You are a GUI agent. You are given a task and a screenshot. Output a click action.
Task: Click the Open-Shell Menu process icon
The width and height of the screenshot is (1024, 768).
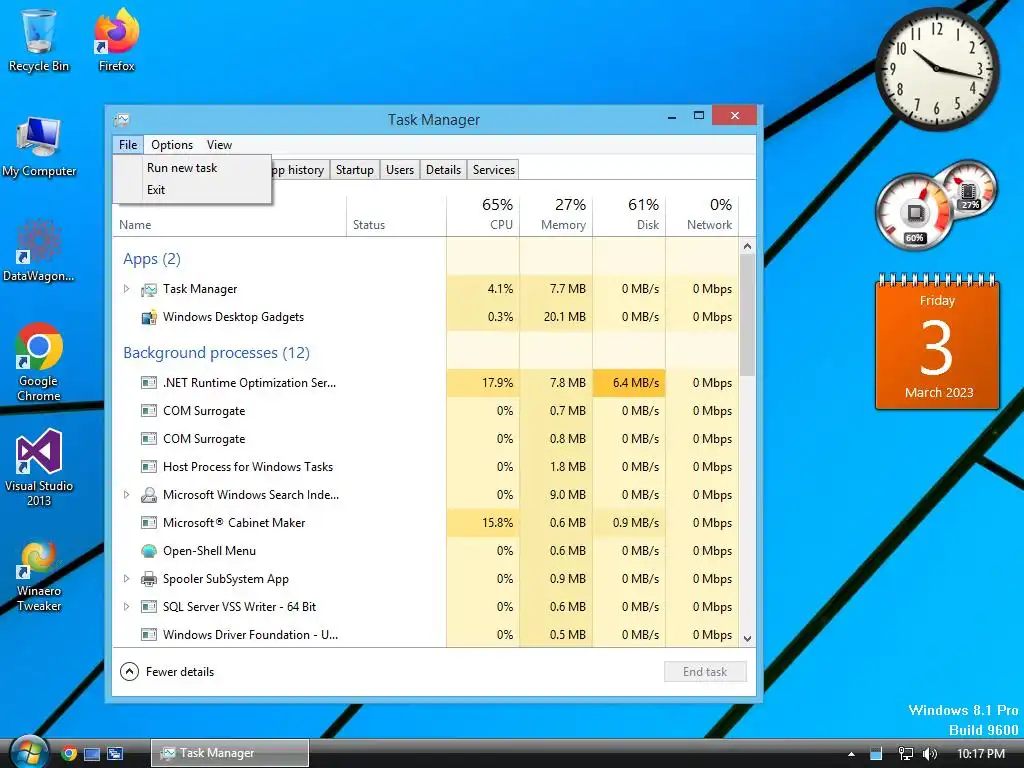click(149, 551)
